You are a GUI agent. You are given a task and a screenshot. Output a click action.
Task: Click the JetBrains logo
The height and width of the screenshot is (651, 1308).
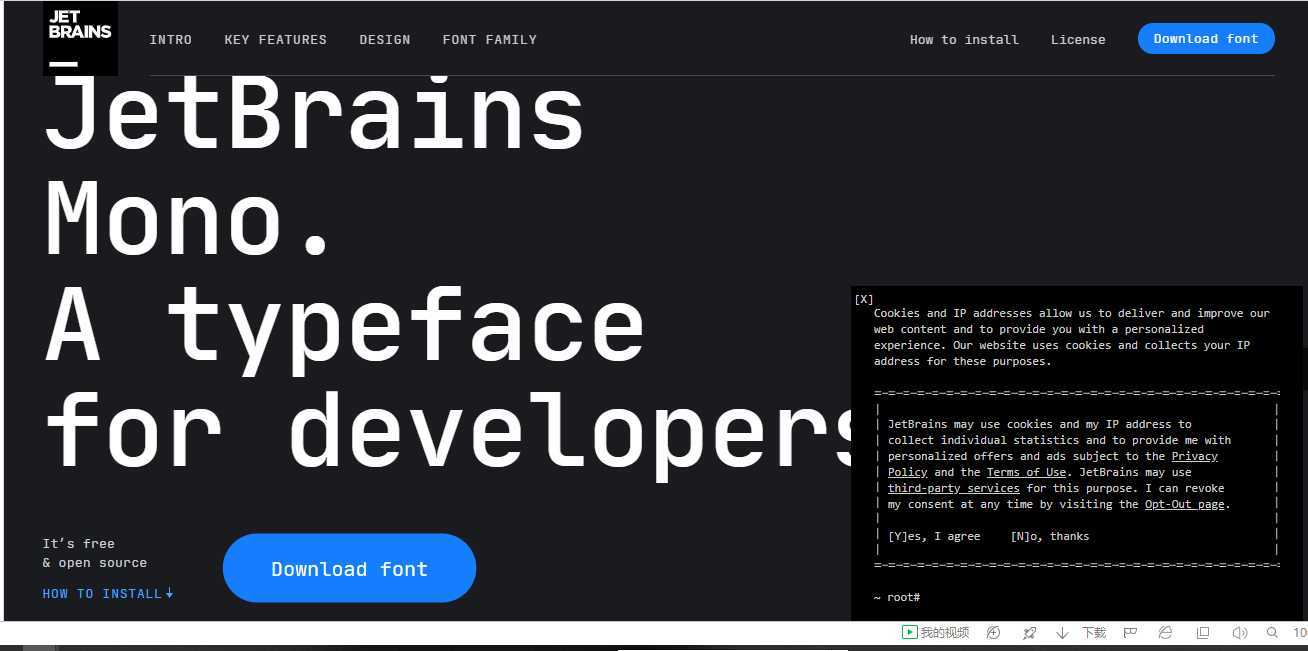80,38
